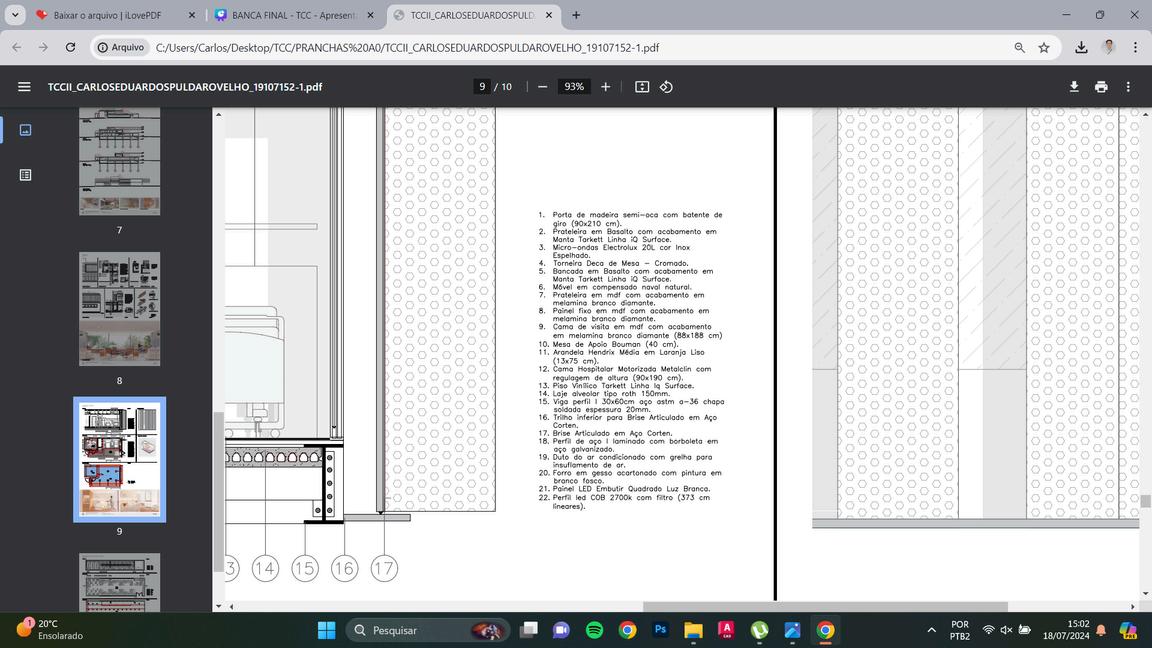
Task: Open Spotify from taskbar
Action: click(x=594, y=630)
